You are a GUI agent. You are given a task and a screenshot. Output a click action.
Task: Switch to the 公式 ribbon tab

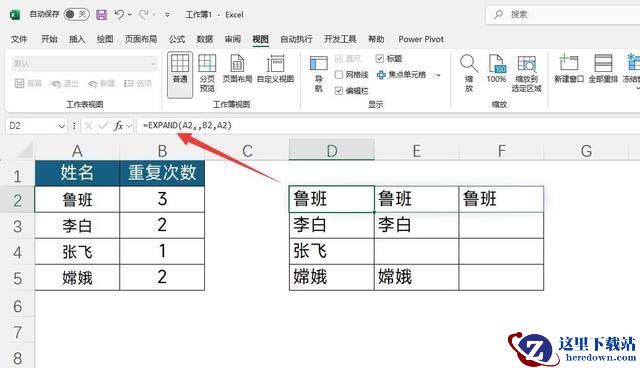click(x=177, y=39)
